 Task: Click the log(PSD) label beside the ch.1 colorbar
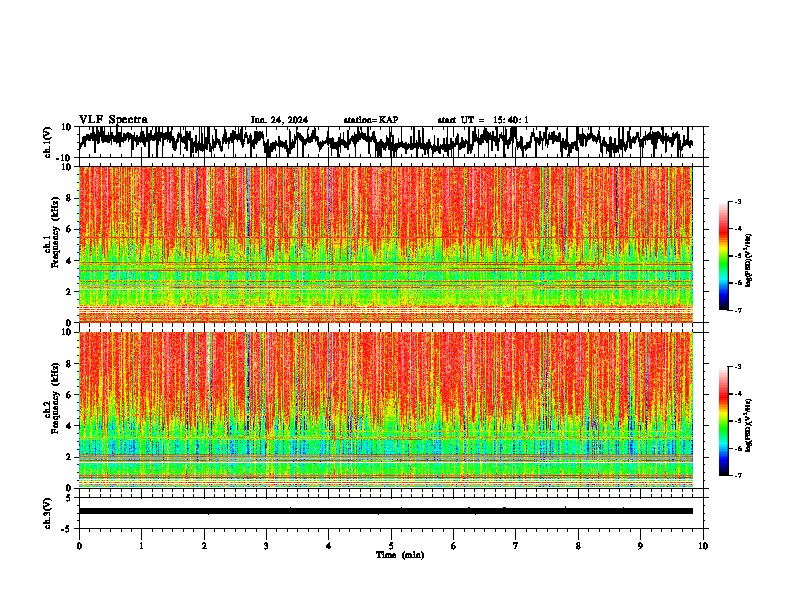click(x=749, y=260)
